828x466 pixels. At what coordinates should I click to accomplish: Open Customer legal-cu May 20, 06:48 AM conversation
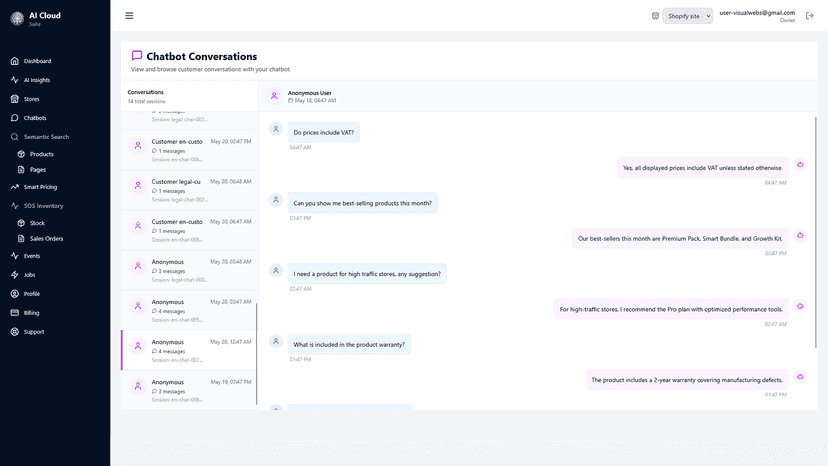pos(190,190)
